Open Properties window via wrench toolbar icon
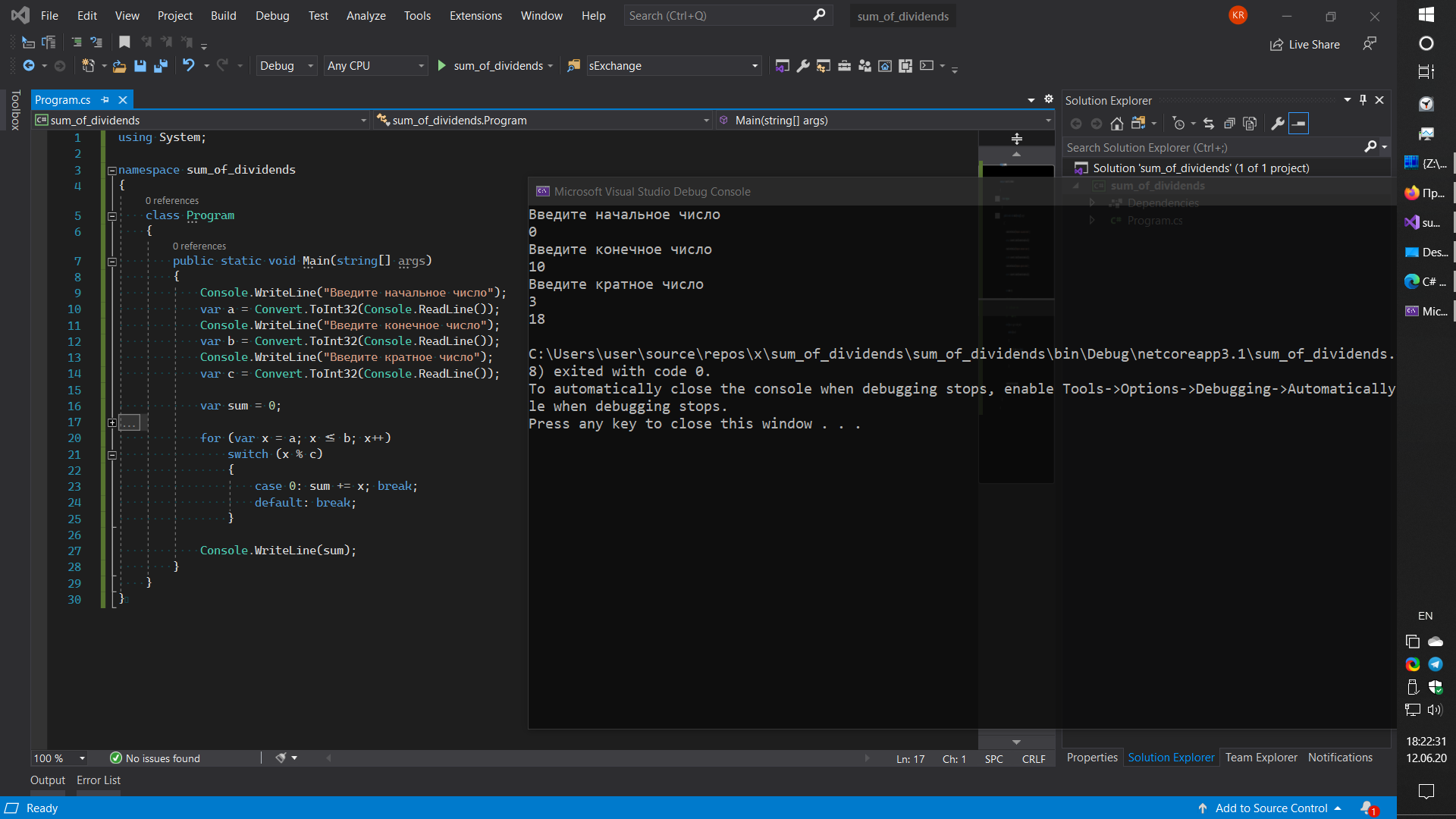1456x819 pixels. 803,66
